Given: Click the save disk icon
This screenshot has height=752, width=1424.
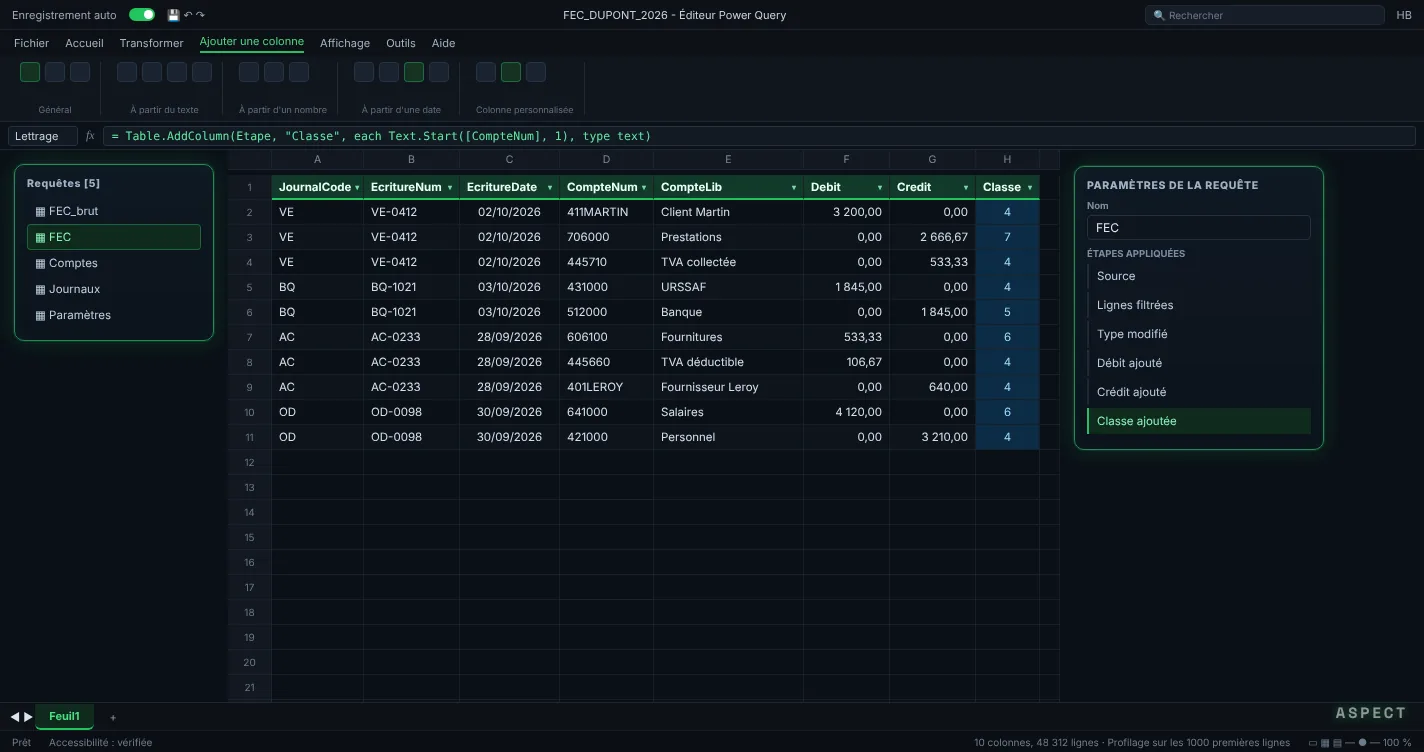Looking at the screenshot, I should coord(173,15).
